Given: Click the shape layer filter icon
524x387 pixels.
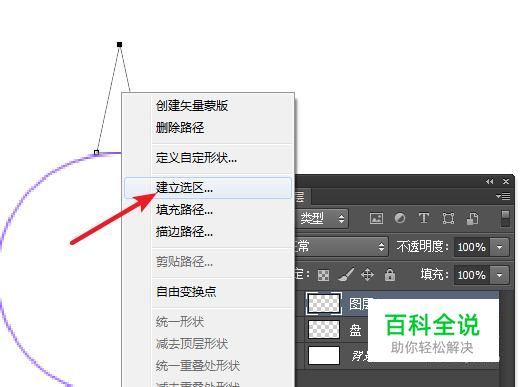Looking at the screenshot, I should (448, 219).
